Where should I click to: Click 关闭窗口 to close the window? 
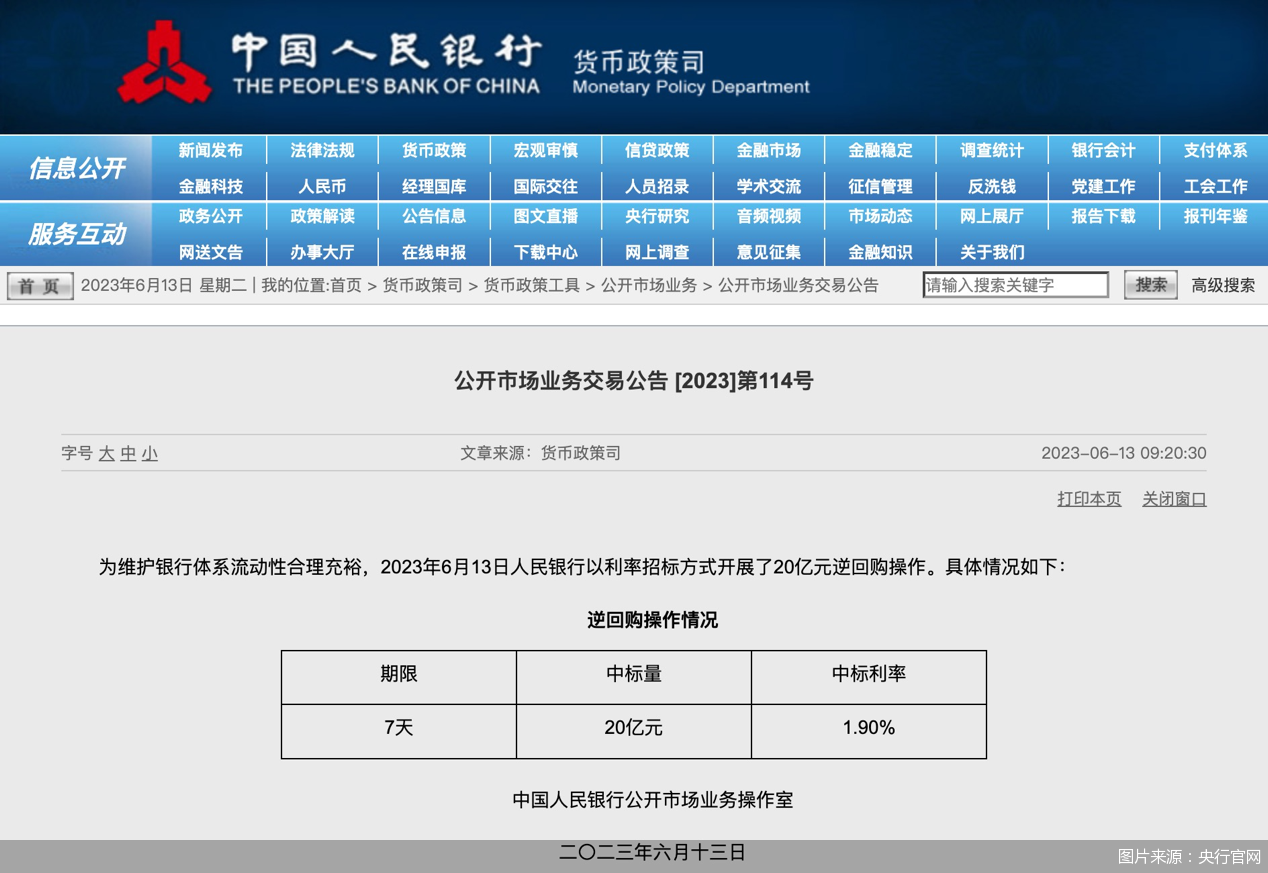click(x=1173, y=498)
